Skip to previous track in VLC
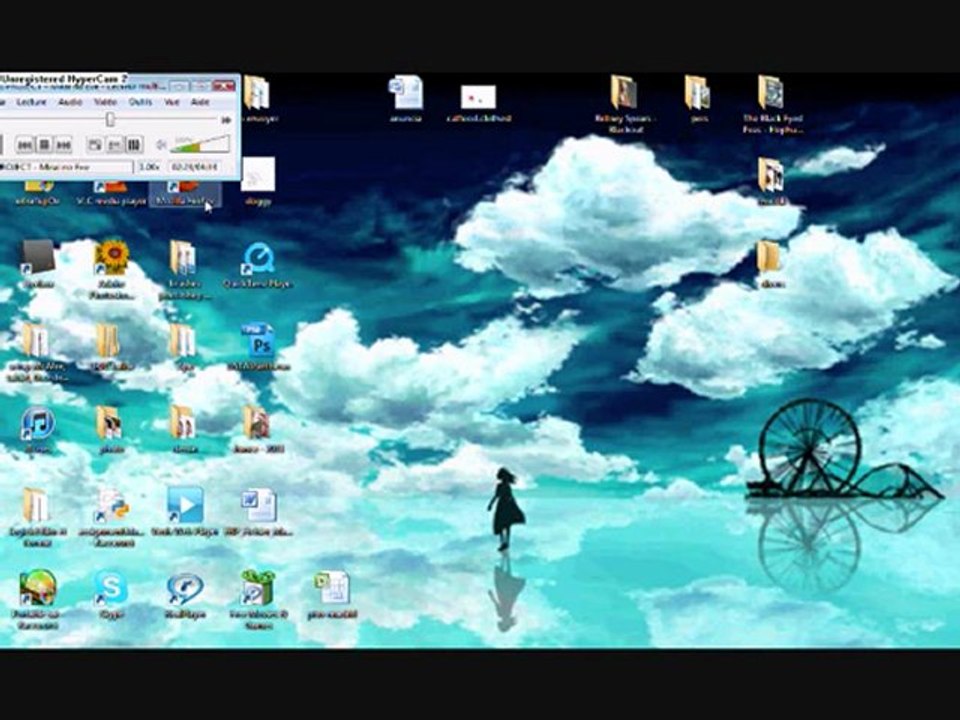The image size is (960, 720). [x=27, y=146]
